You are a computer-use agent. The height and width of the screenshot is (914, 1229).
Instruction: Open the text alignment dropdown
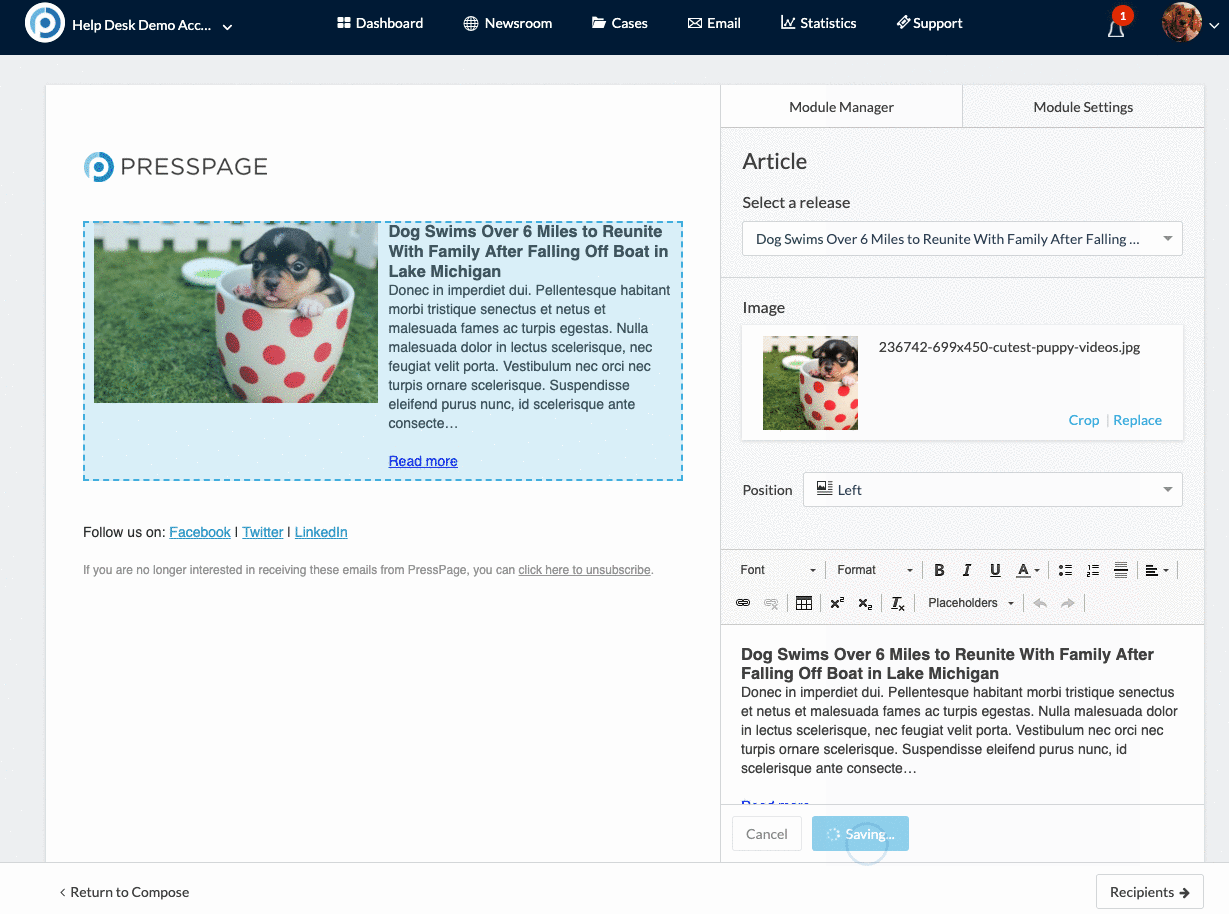click(1157, 570)
